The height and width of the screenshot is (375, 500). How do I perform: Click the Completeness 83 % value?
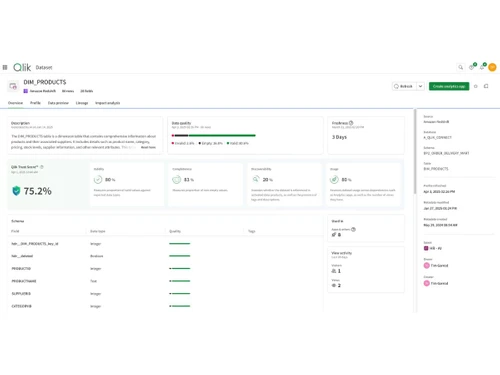pyautogui.click(x=189, y=180)
